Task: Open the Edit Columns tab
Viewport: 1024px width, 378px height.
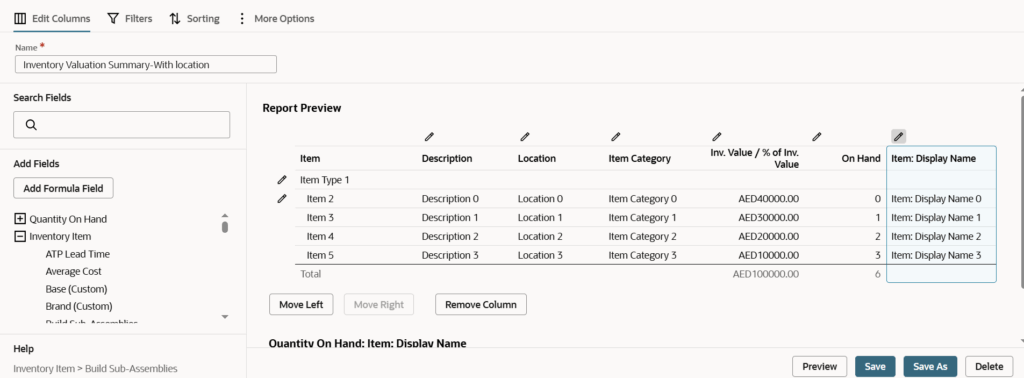Action: (x=52, y=18)
